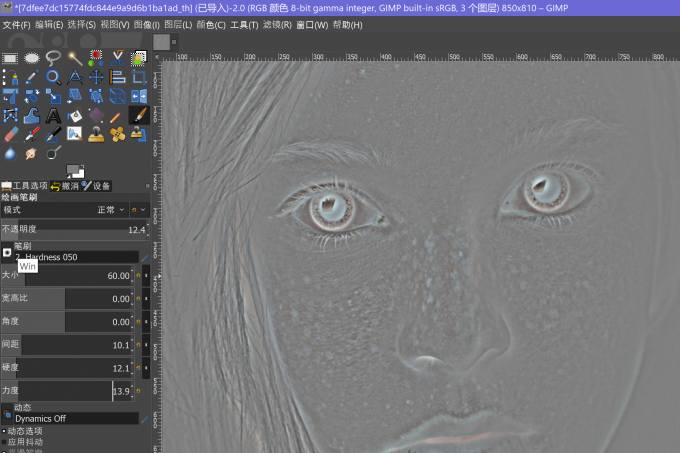Select the Rectangle Select tool
The width and height of the screenshot is (680, 453).
[x=10, y=58]
